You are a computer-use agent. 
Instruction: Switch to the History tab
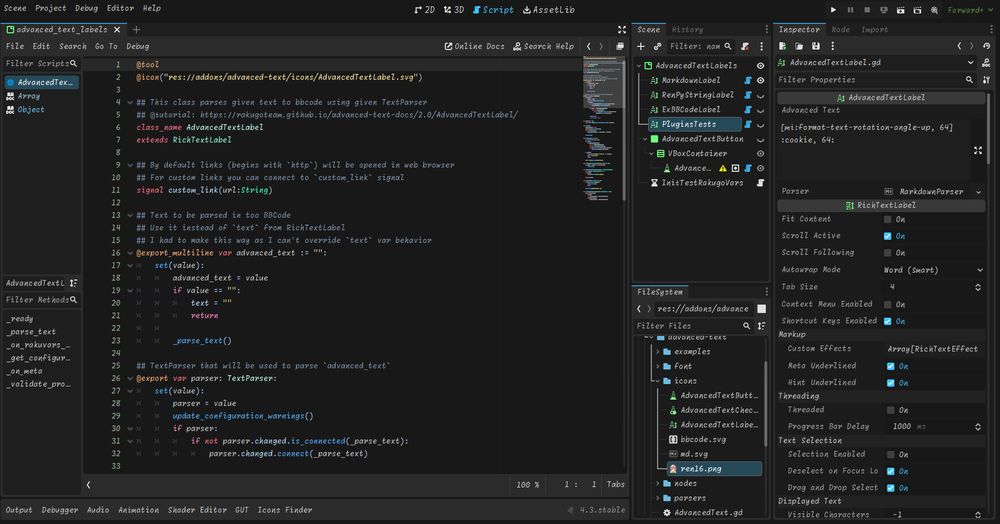688,29
